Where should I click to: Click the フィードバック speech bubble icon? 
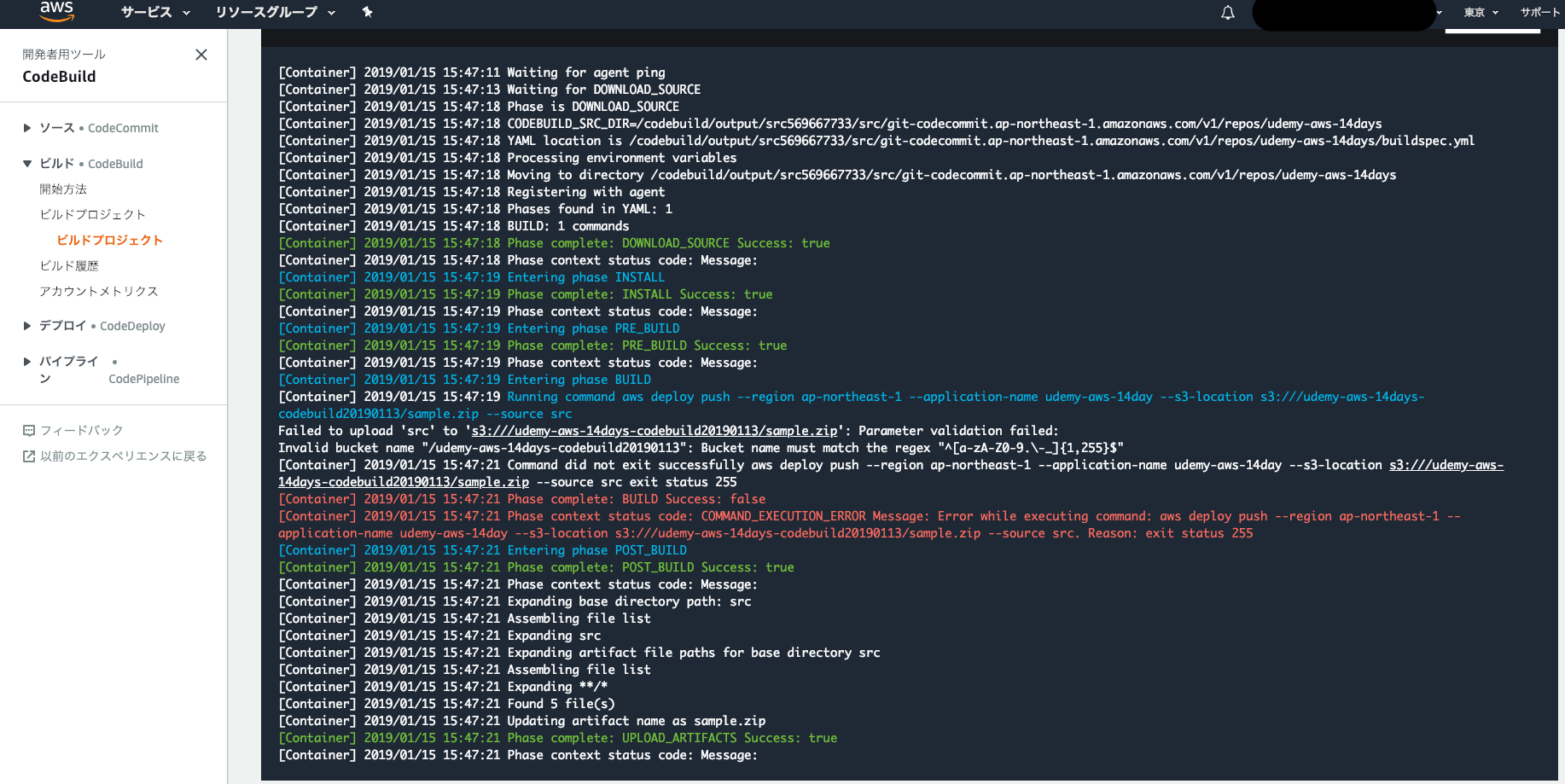[x=29, y=431]
